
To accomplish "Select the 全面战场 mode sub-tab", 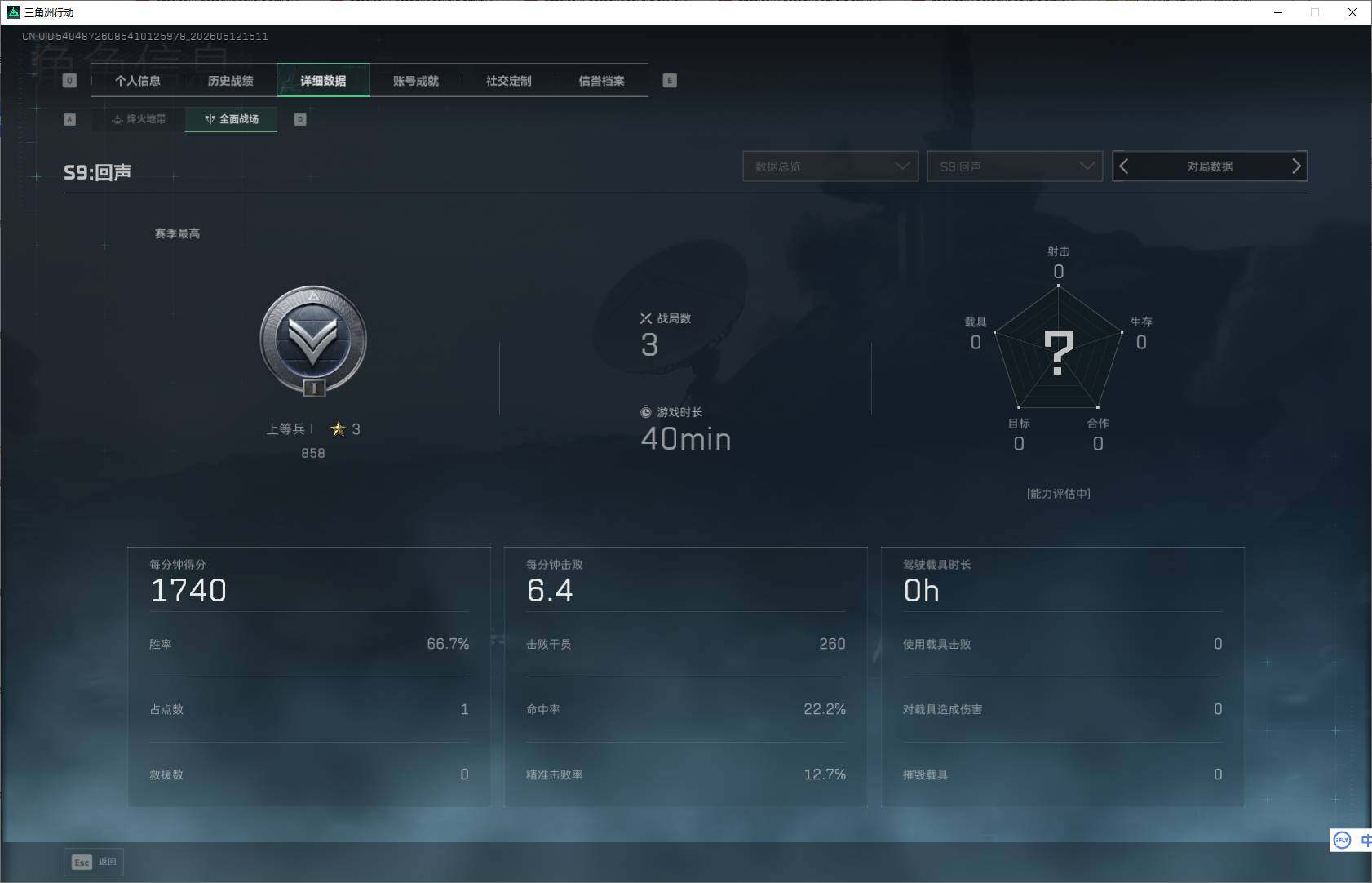I will point(232,119).
